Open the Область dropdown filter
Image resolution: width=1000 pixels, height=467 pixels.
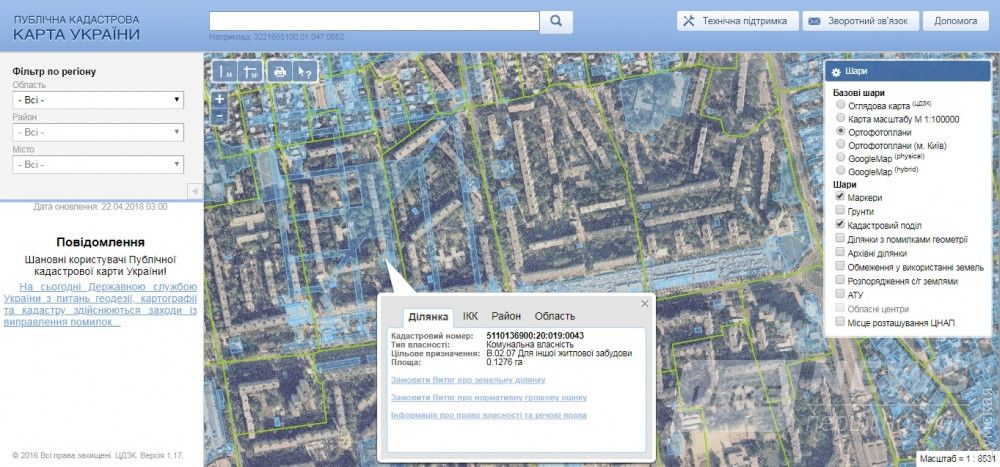coord(97,100)
